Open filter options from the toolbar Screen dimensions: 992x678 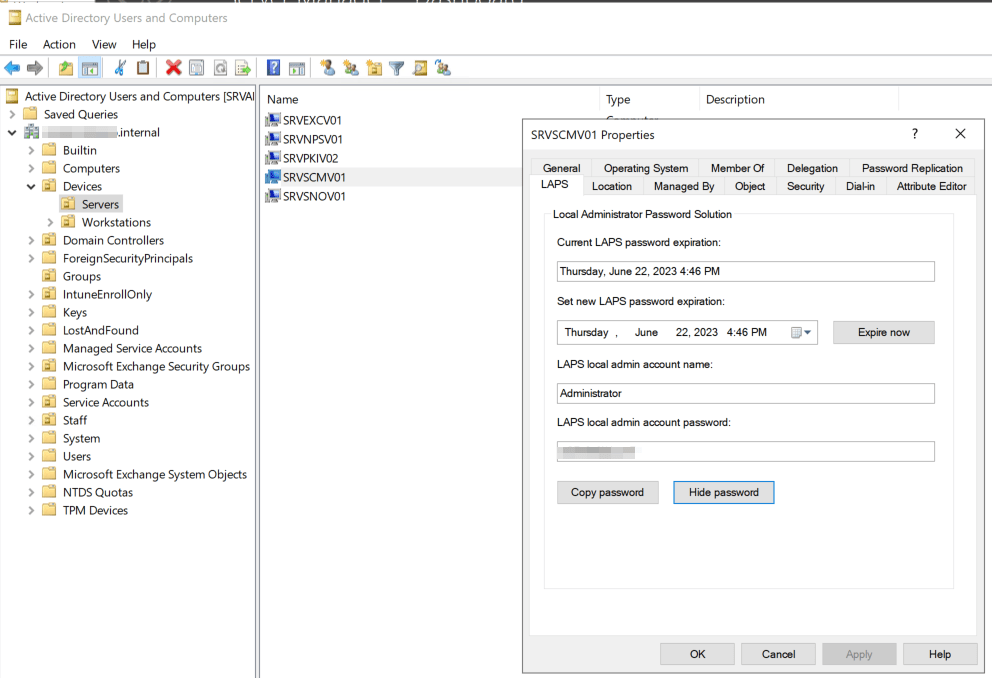[x=397, y=68]
